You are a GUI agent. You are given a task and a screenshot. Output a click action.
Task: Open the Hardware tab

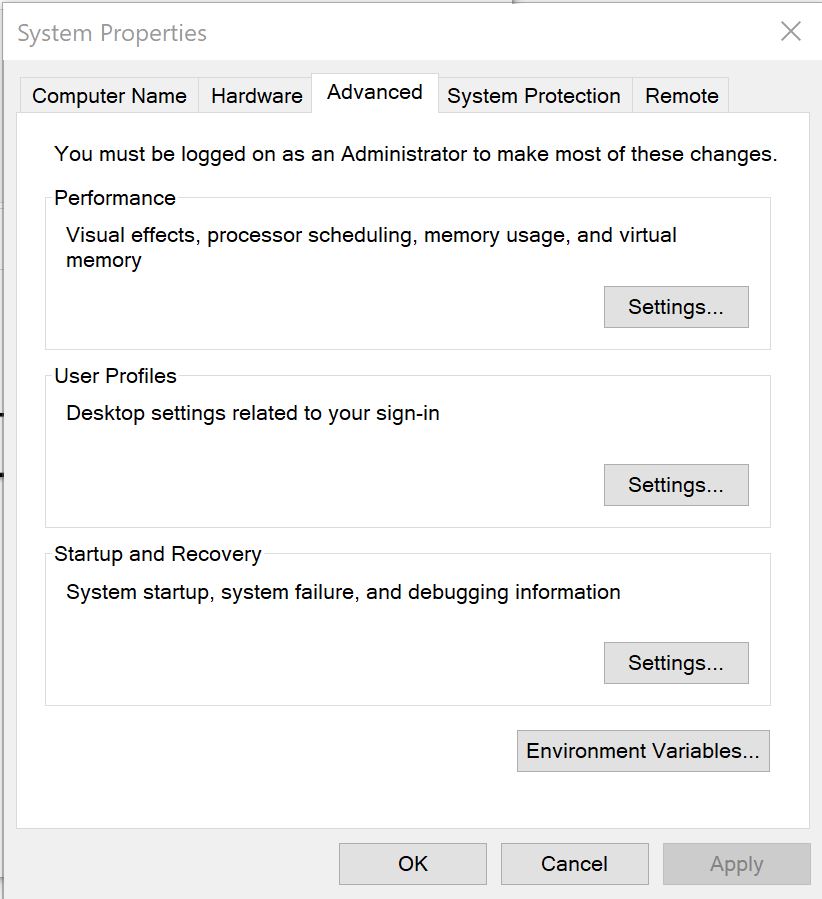click(x=256, y=96)
